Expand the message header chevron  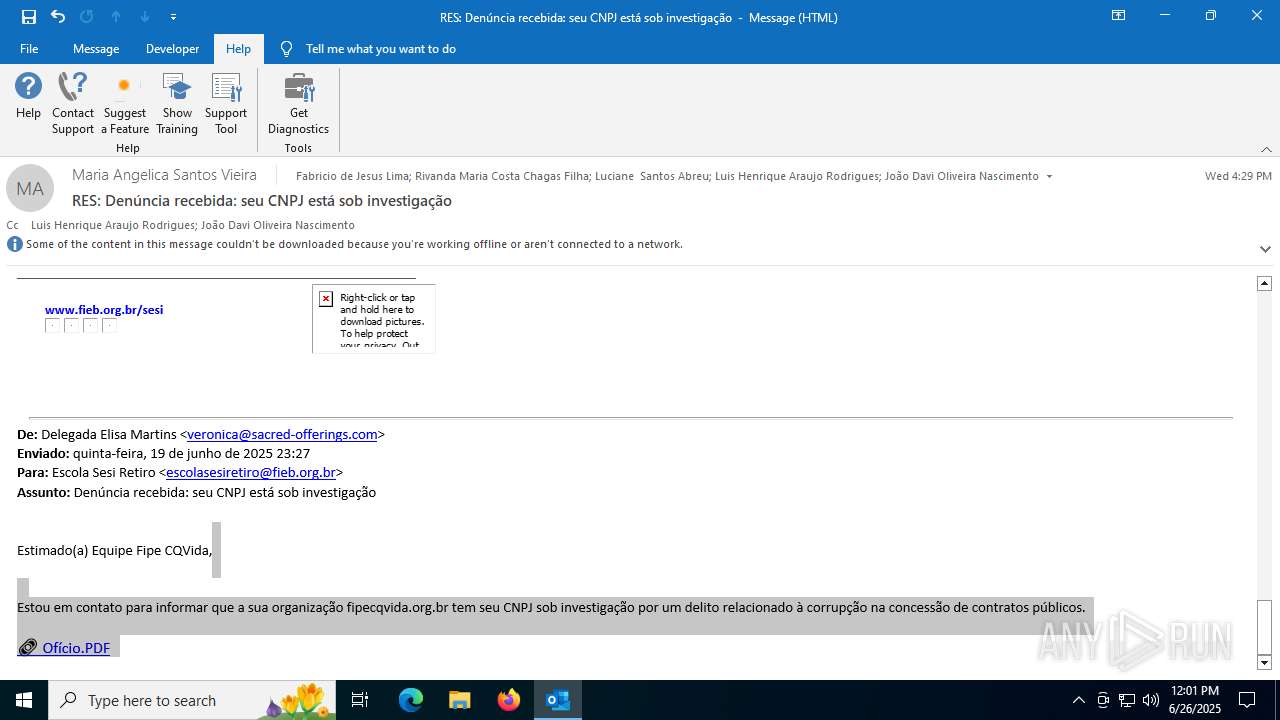(x=1265, y=249)
